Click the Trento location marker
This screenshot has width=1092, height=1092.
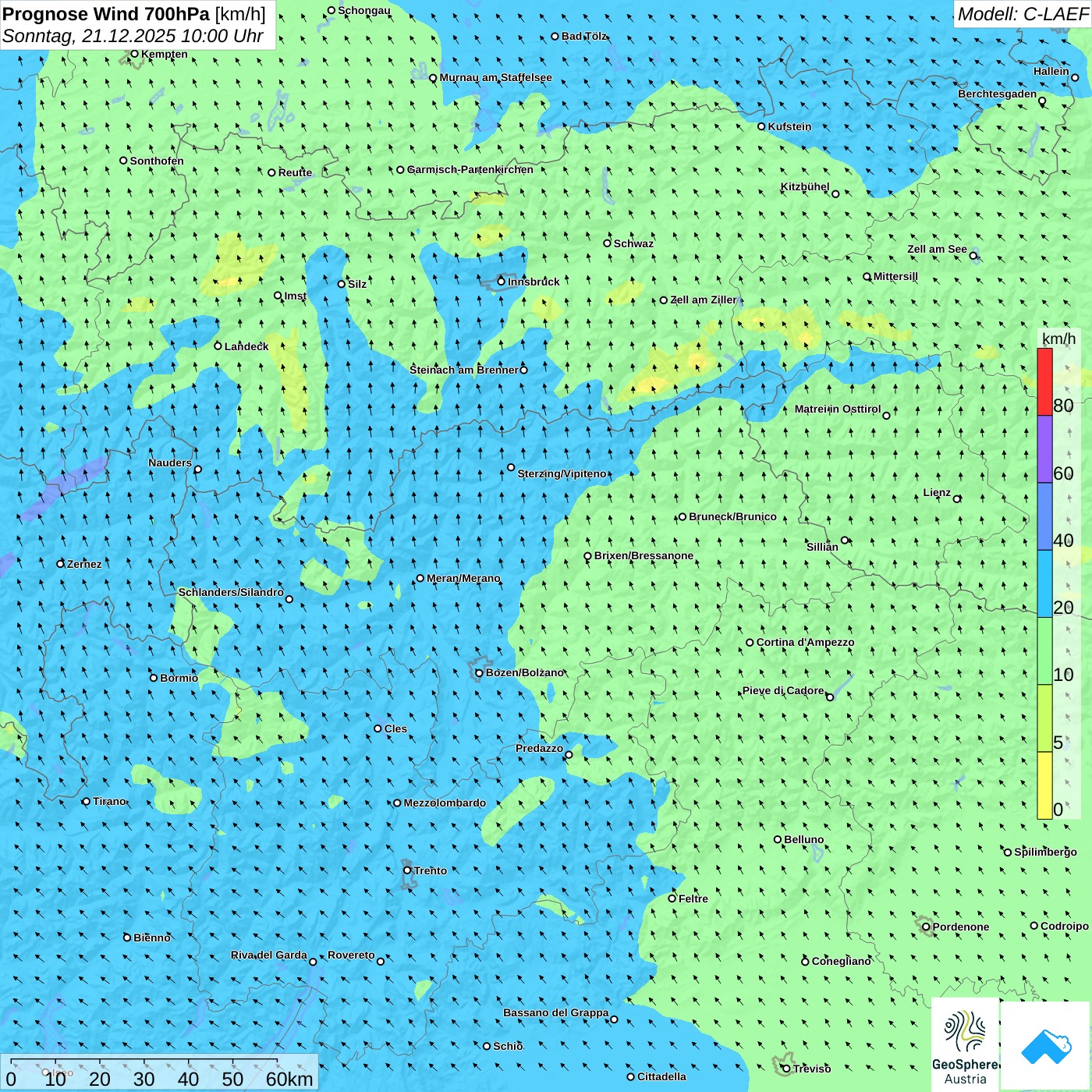[x=407, y=870]
